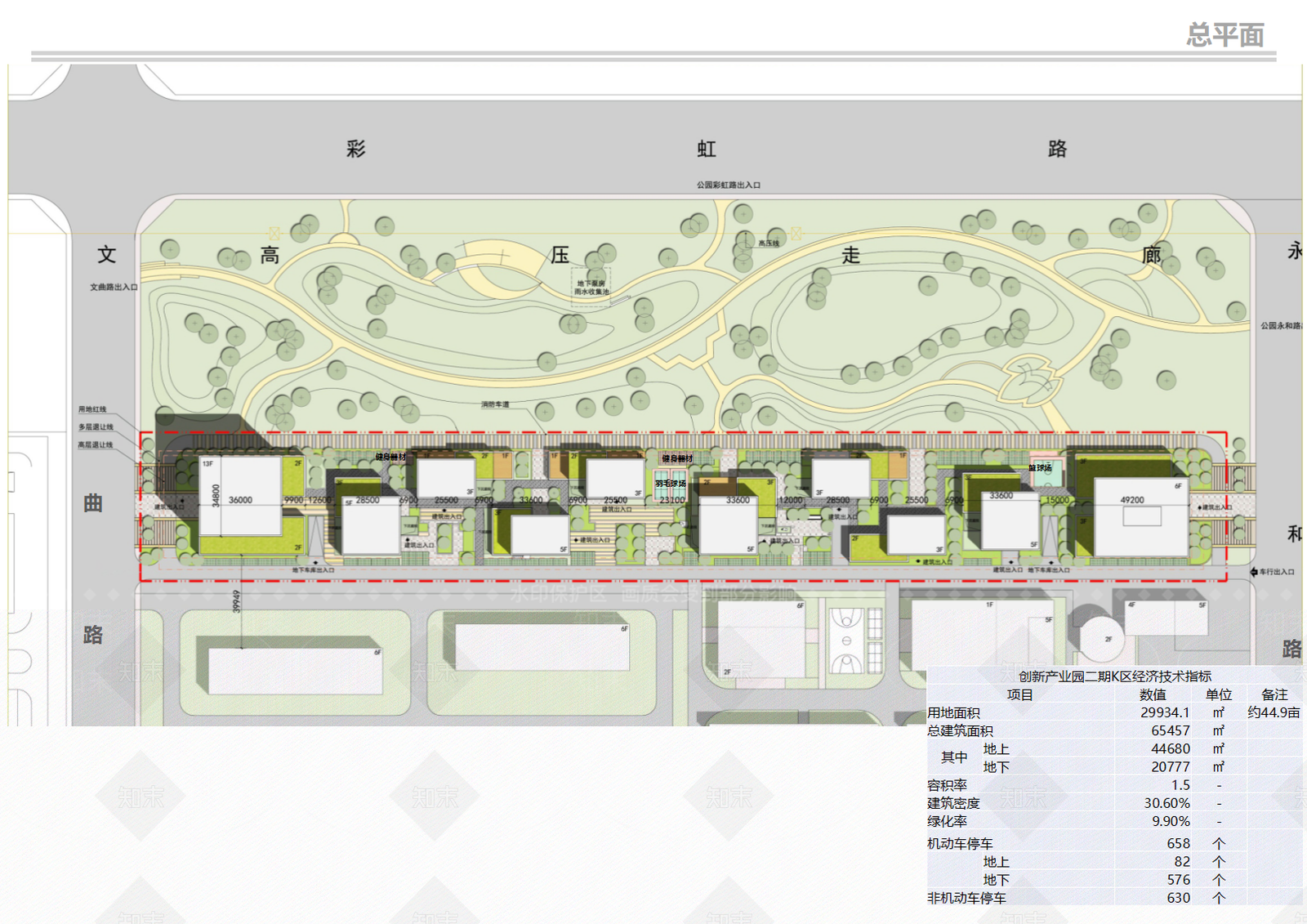The height and width of the screenshot is (924, 1307).
Task: Select the 39949 distance dimension
Action: tap(236, 601)
